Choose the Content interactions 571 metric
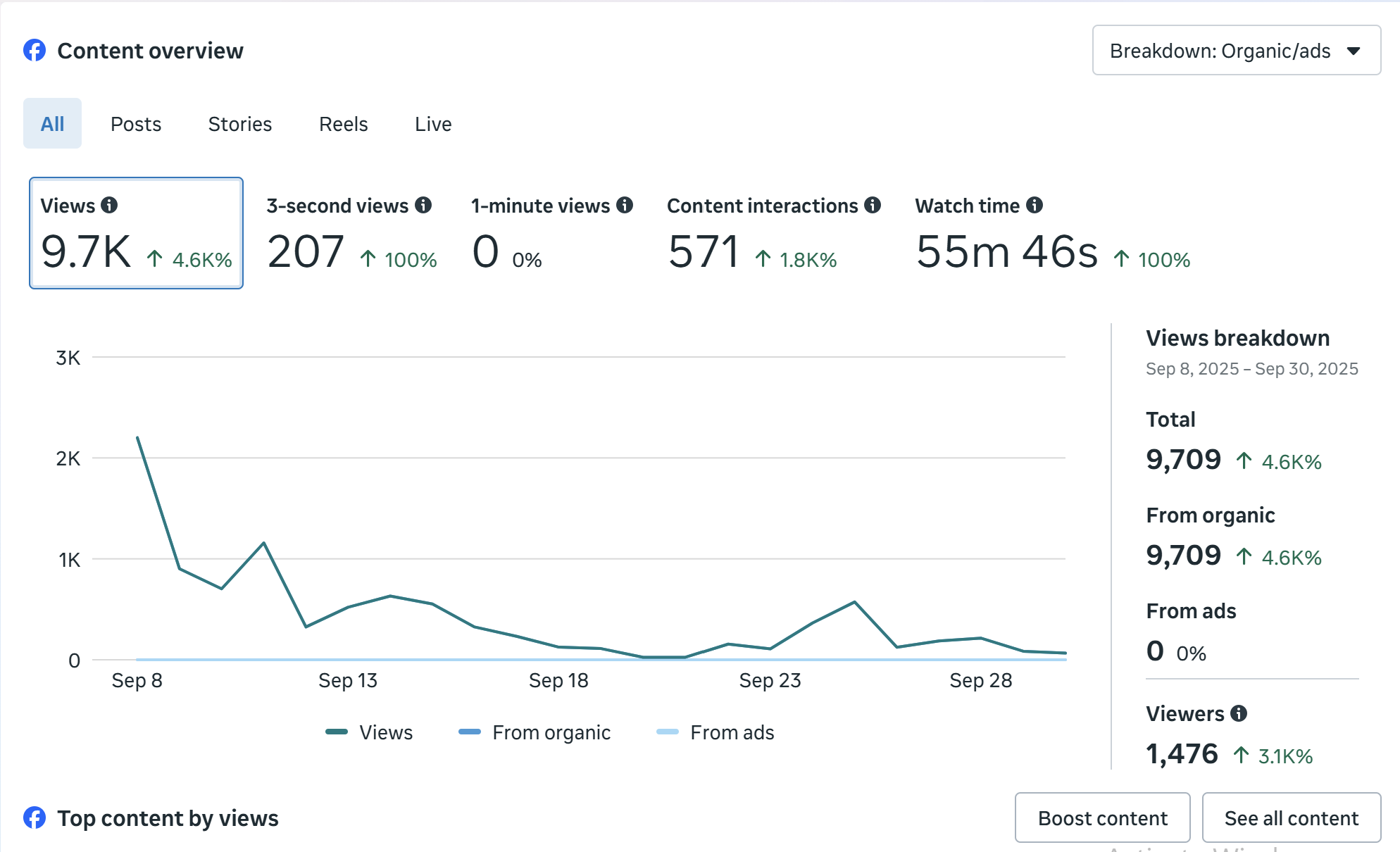The width and height of the screenshot is (1400, 852). click(x=773, y=233)
